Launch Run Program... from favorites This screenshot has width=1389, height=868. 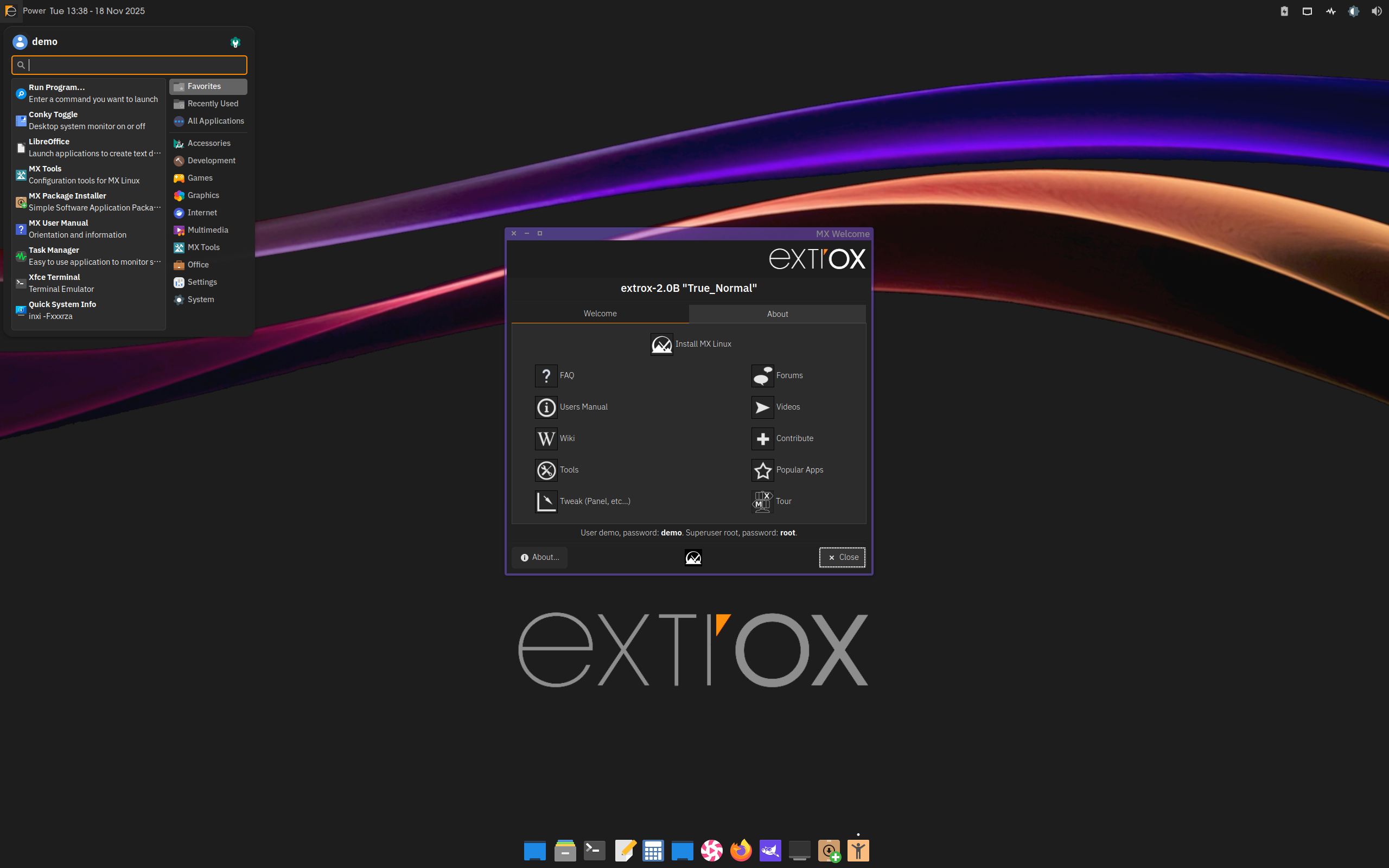point(88,93)
